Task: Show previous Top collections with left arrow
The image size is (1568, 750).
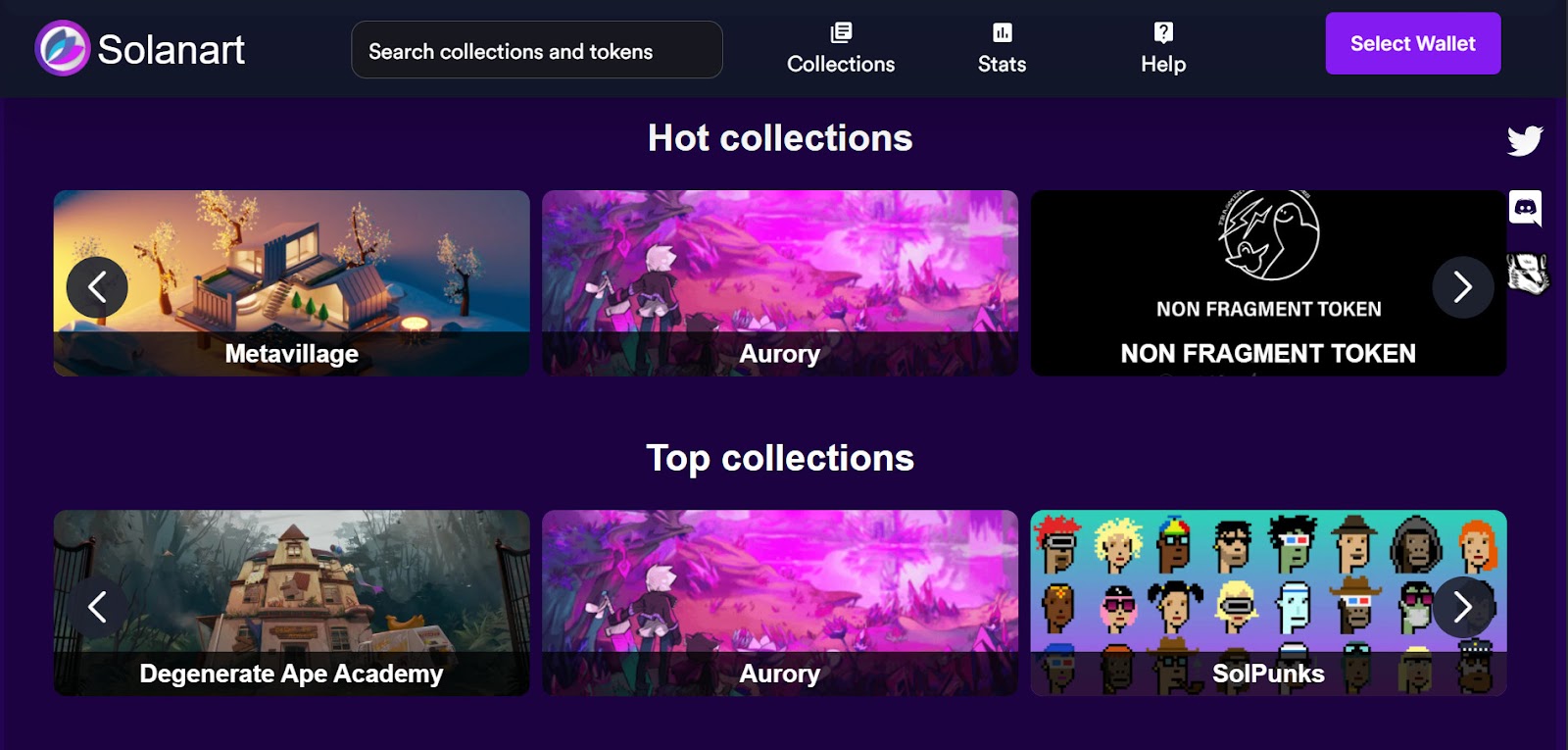Action: pyautogui.click(x=97, y=607)
